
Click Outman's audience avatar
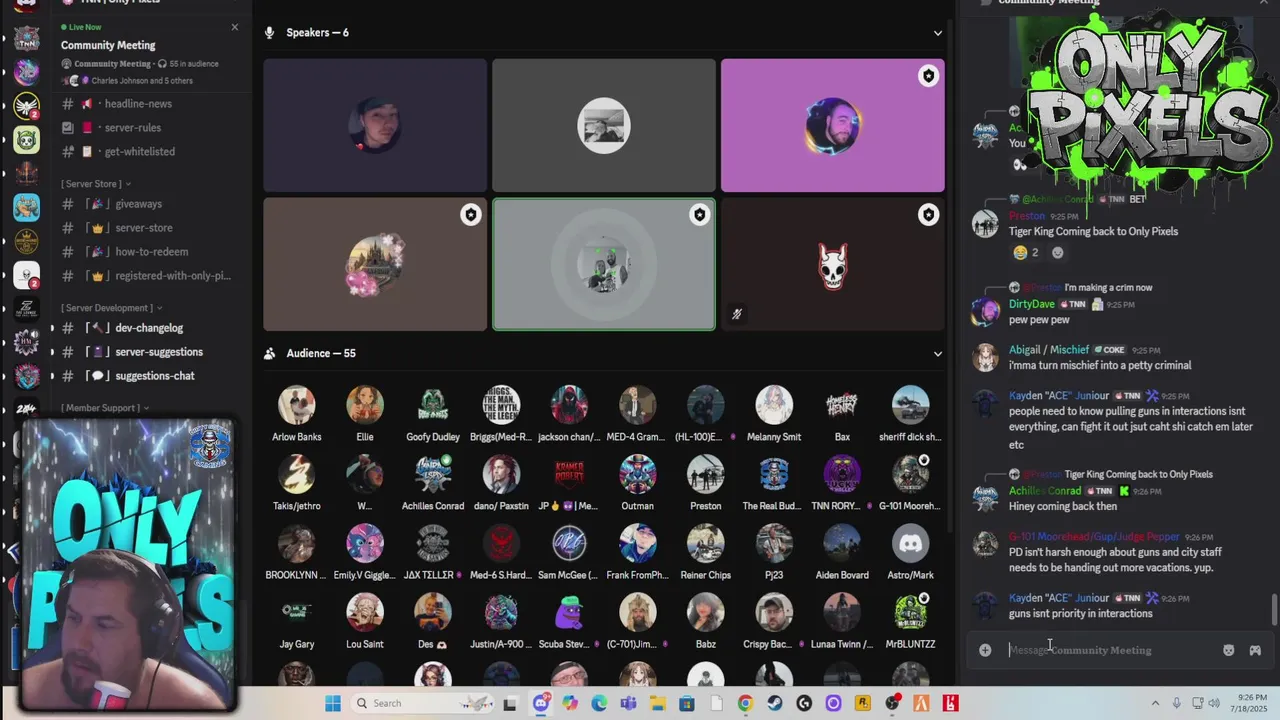click(x=637, y=474)
